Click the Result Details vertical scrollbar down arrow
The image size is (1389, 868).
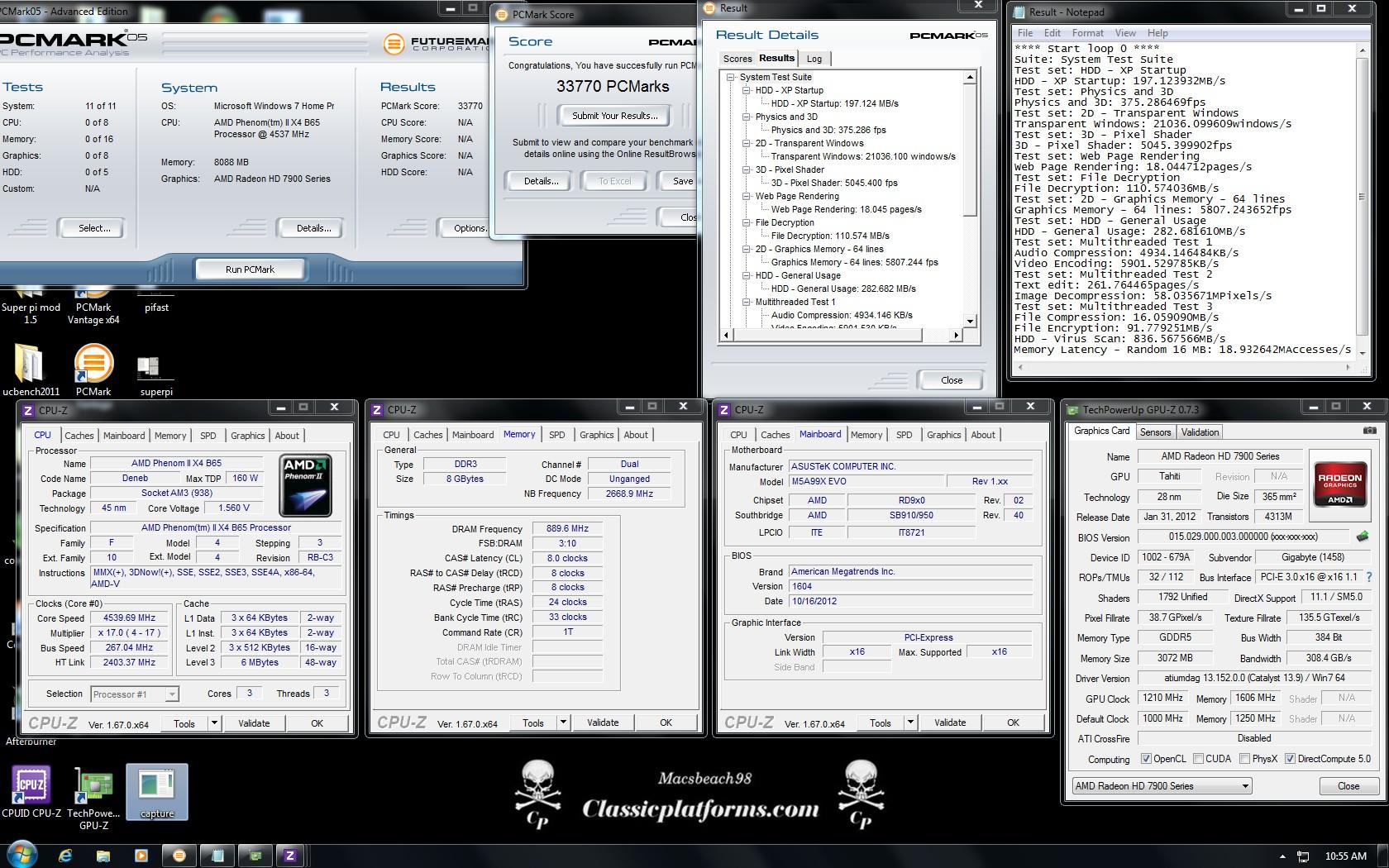click(970, 322)
